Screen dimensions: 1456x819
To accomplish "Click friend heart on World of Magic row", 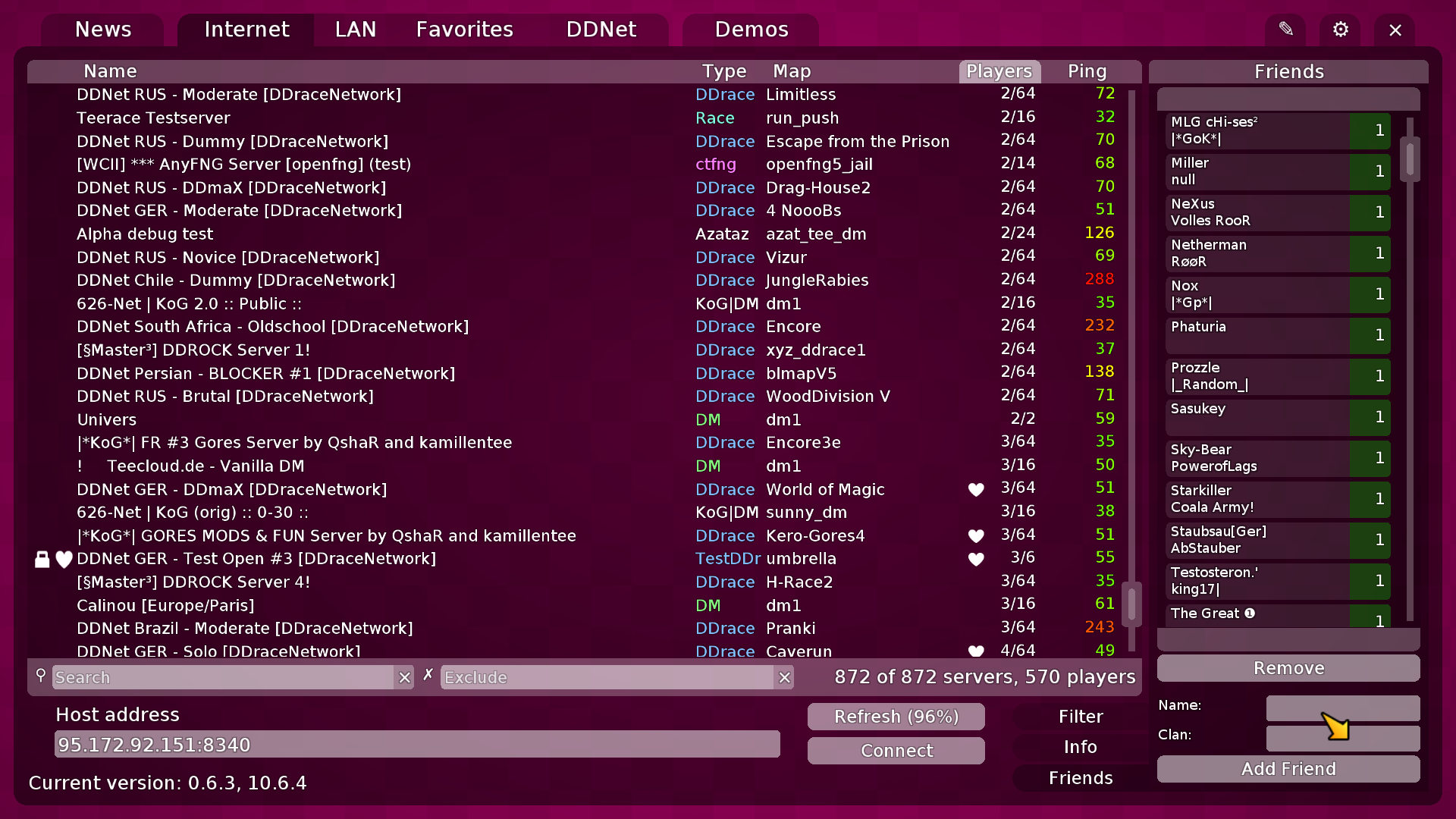I will coord(976,490).
